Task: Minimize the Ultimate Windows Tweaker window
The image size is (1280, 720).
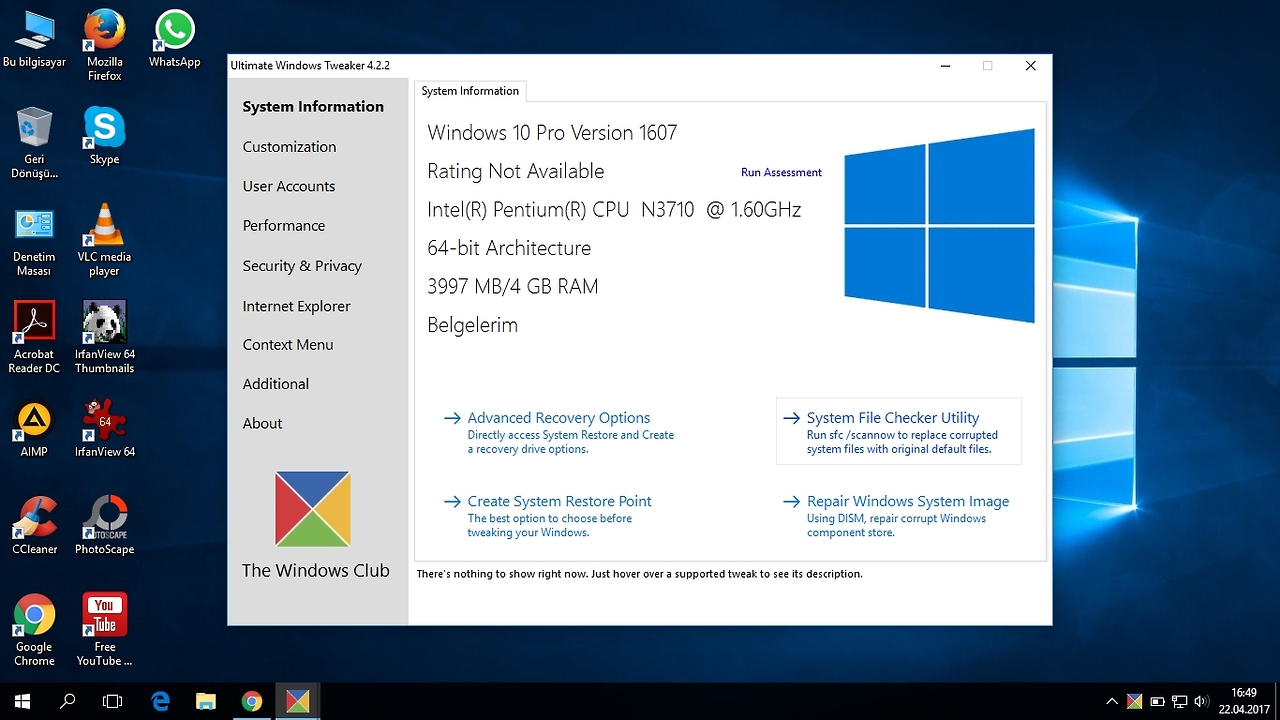Action: pyautogui.click(x=945, y=66)
